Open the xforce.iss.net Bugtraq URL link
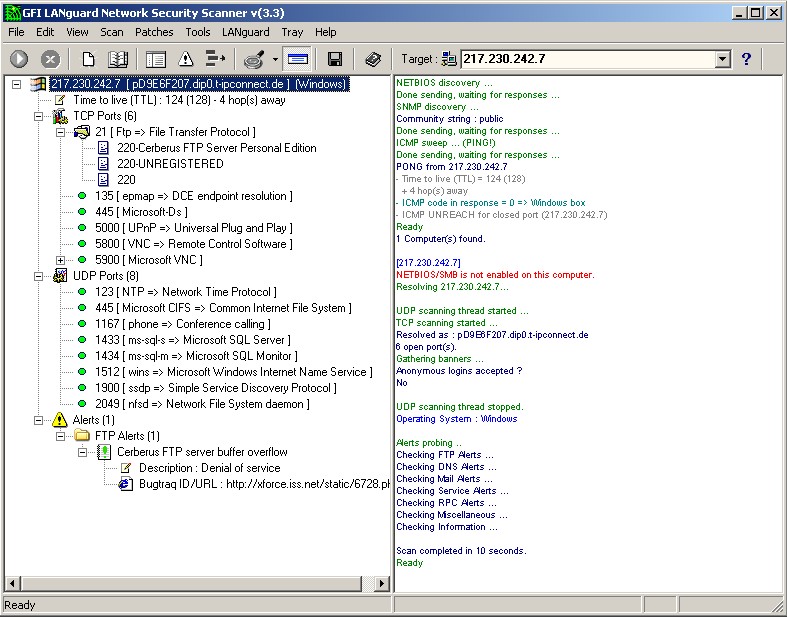787x617 pixels. (x=308, y=484)
